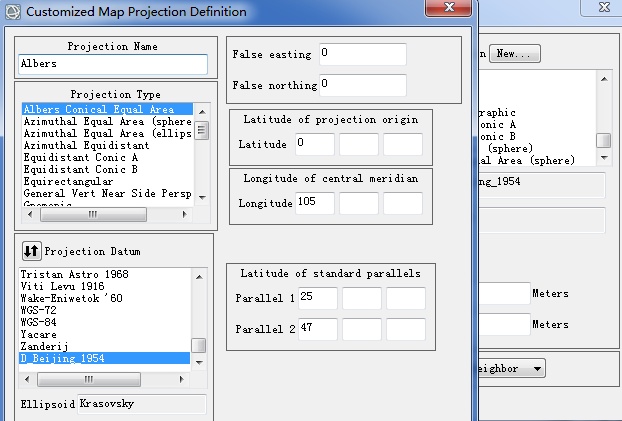The image size is (622, 421).
Task: Click datum list horizontal scroll left arrow
Action: point(27,379)
